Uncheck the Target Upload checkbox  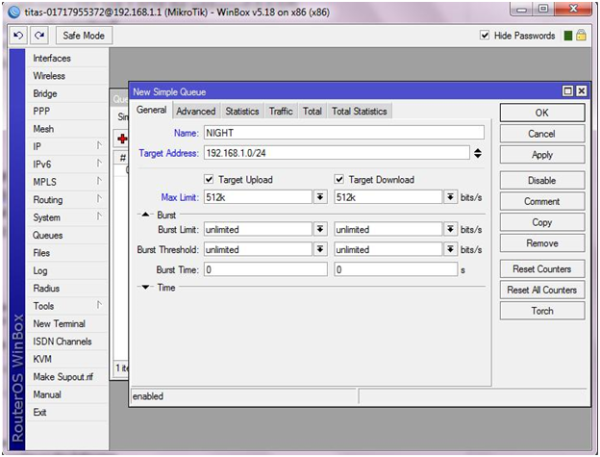click(x=209, y=179)
